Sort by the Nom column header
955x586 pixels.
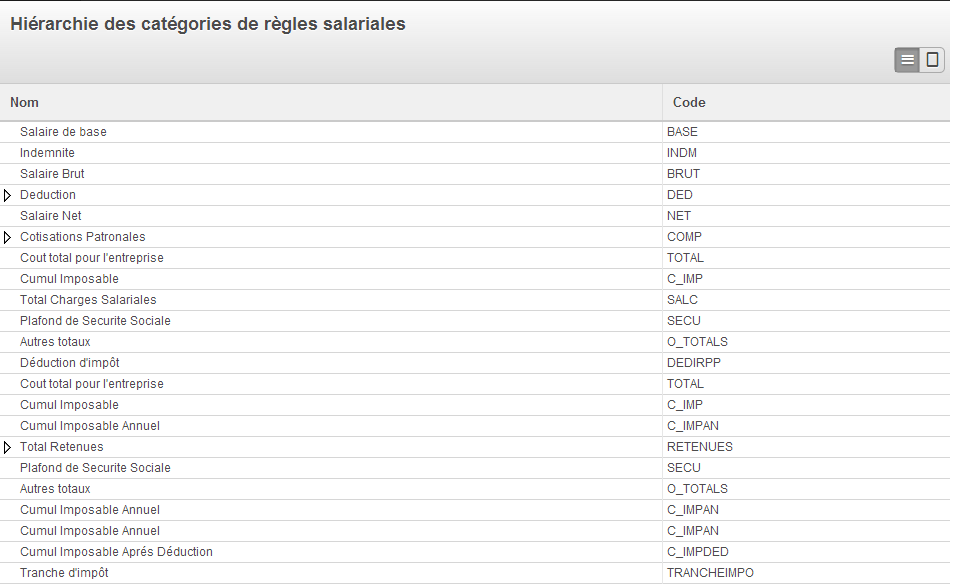[25, 102]
